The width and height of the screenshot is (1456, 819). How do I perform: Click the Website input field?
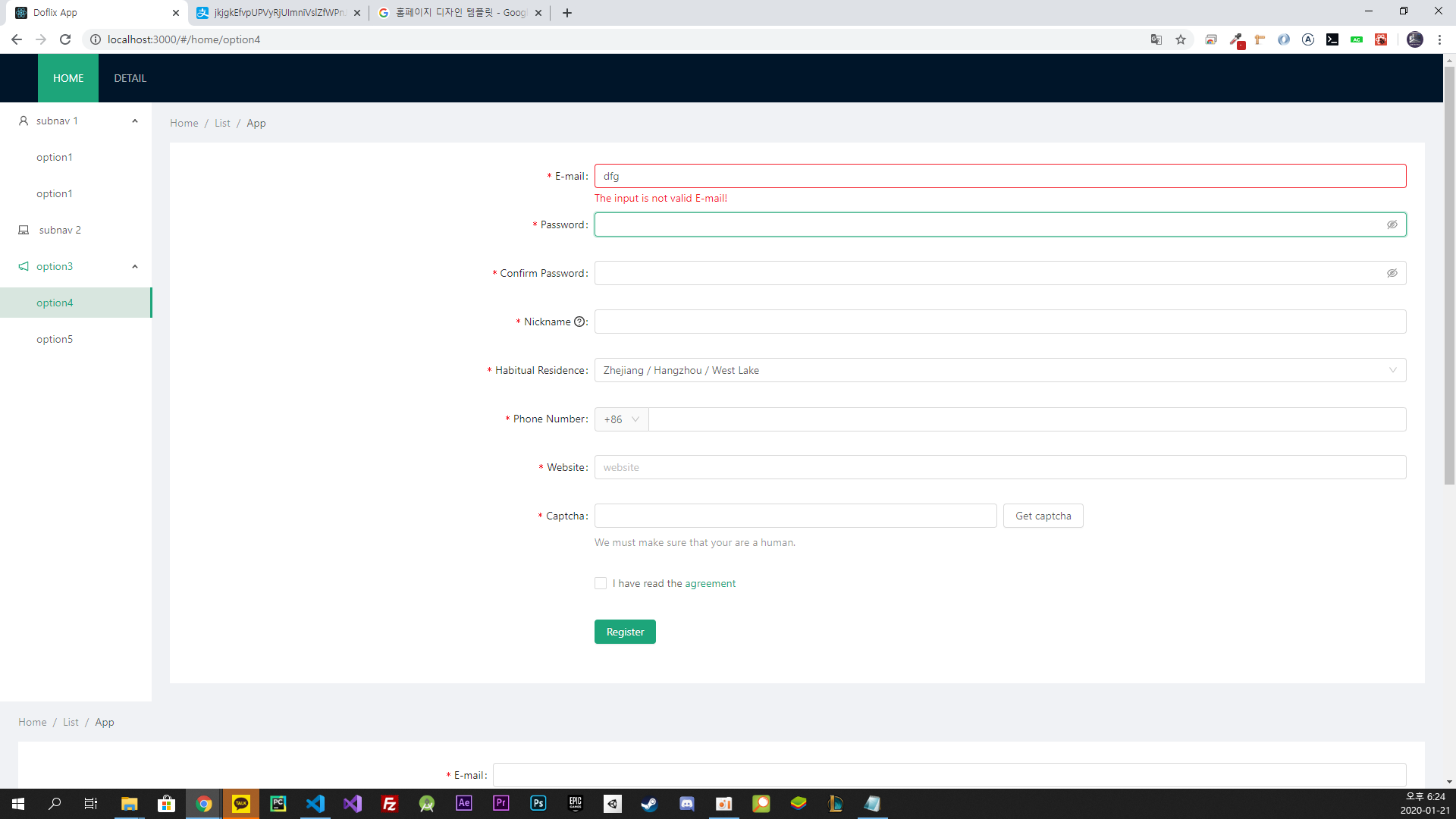(x=999, y=467)
